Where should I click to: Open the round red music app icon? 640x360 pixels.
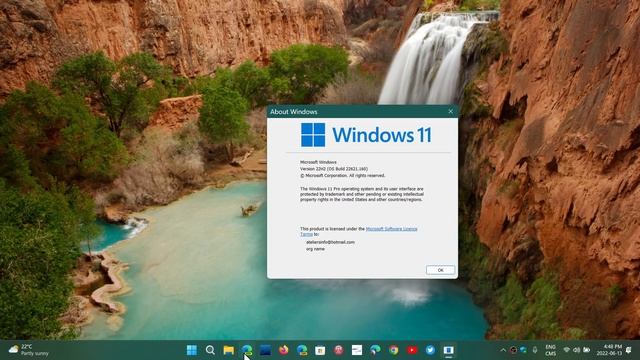(x=339, y=350)
